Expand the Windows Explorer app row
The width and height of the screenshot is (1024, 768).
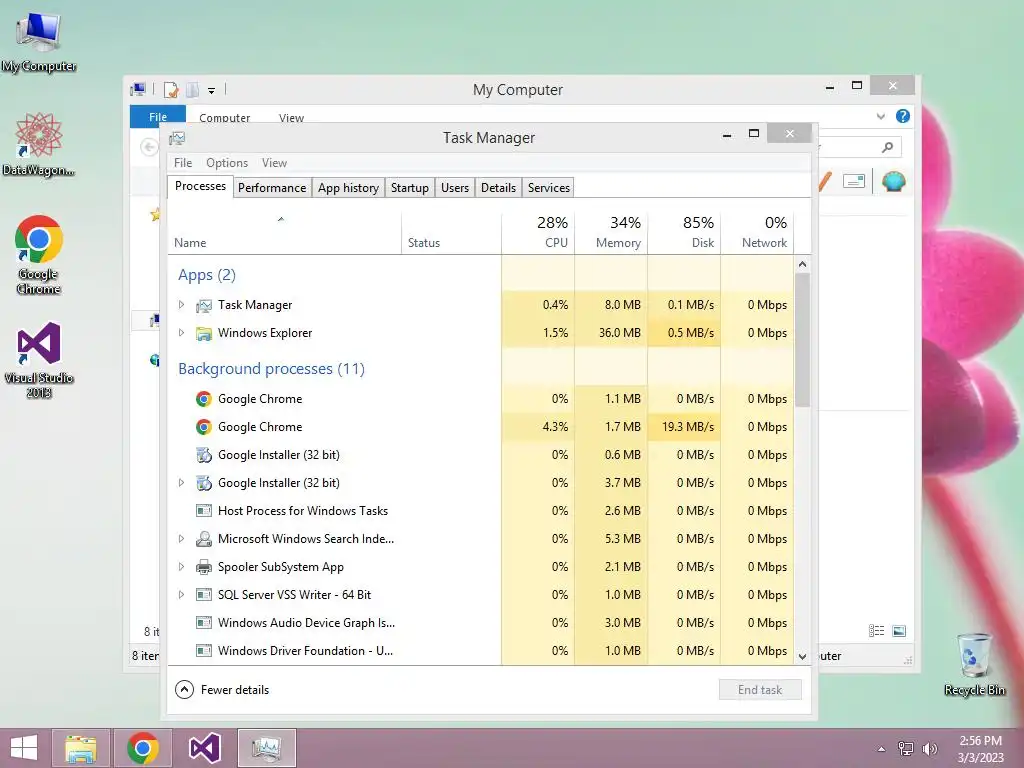(182, 333)
